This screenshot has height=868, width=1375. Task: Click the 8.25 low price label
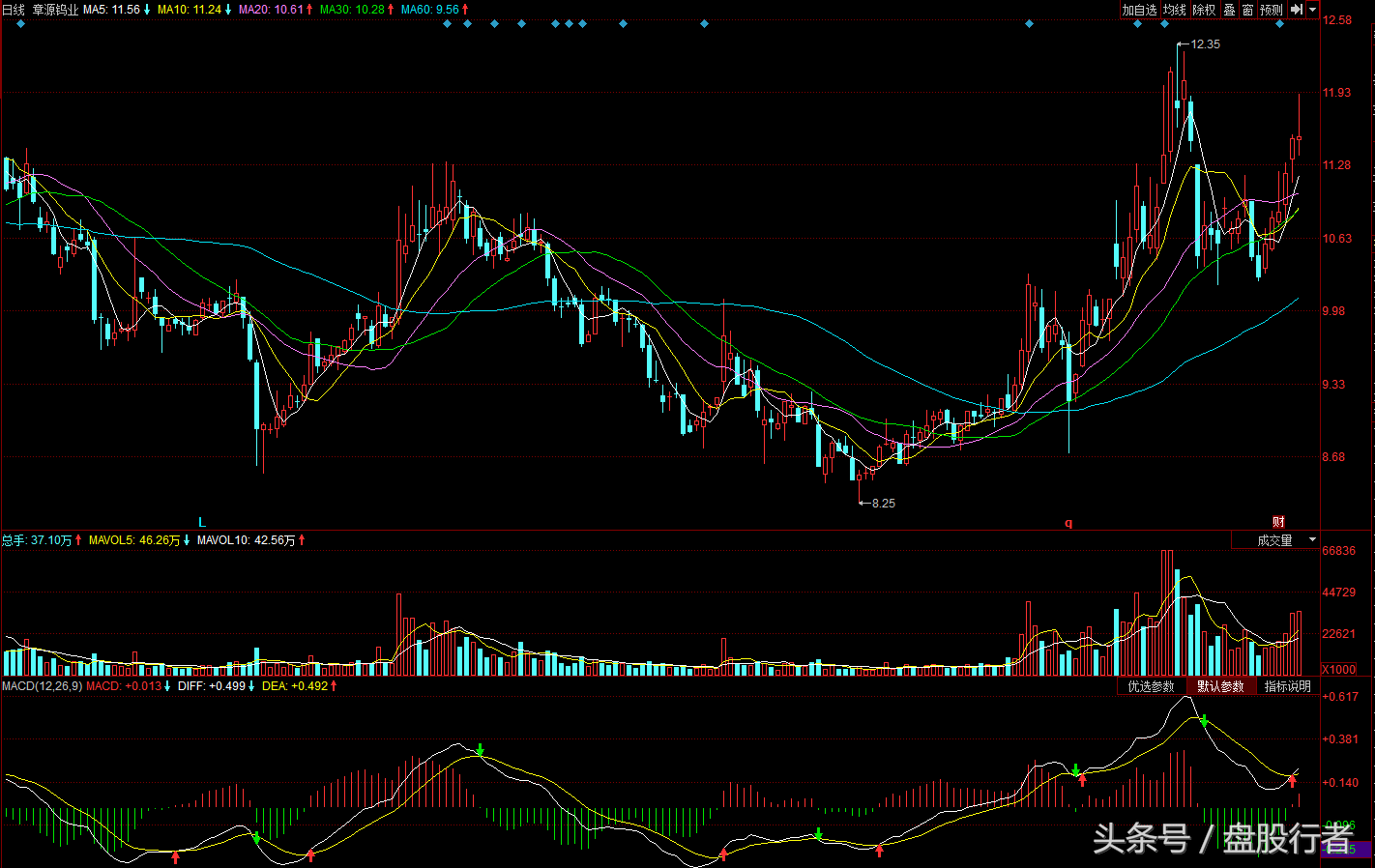point(883,504)
